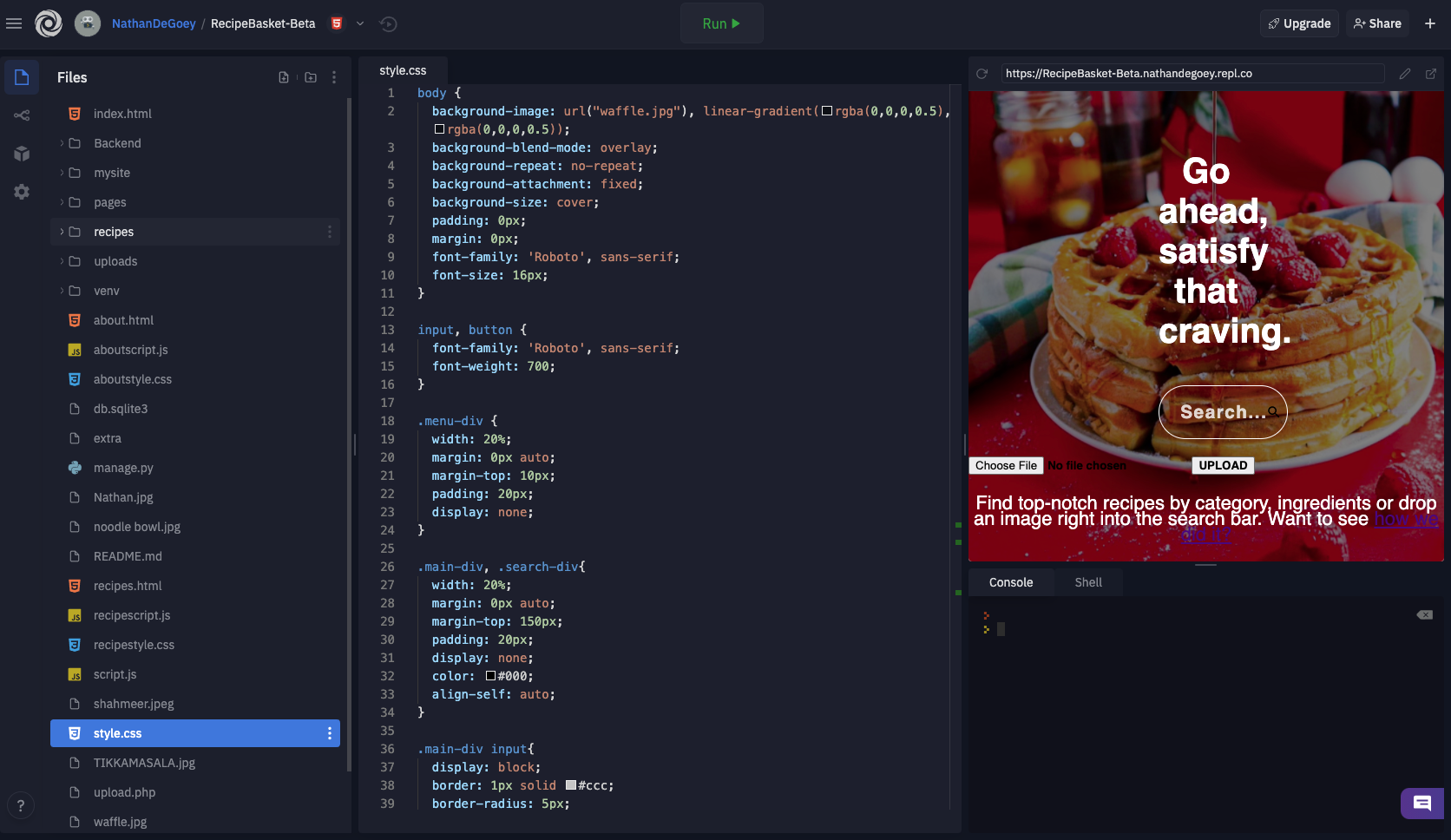This screenshot has height=840, width=1451.
Task: Open preview in new tab icon
Action: (1431, 74)
